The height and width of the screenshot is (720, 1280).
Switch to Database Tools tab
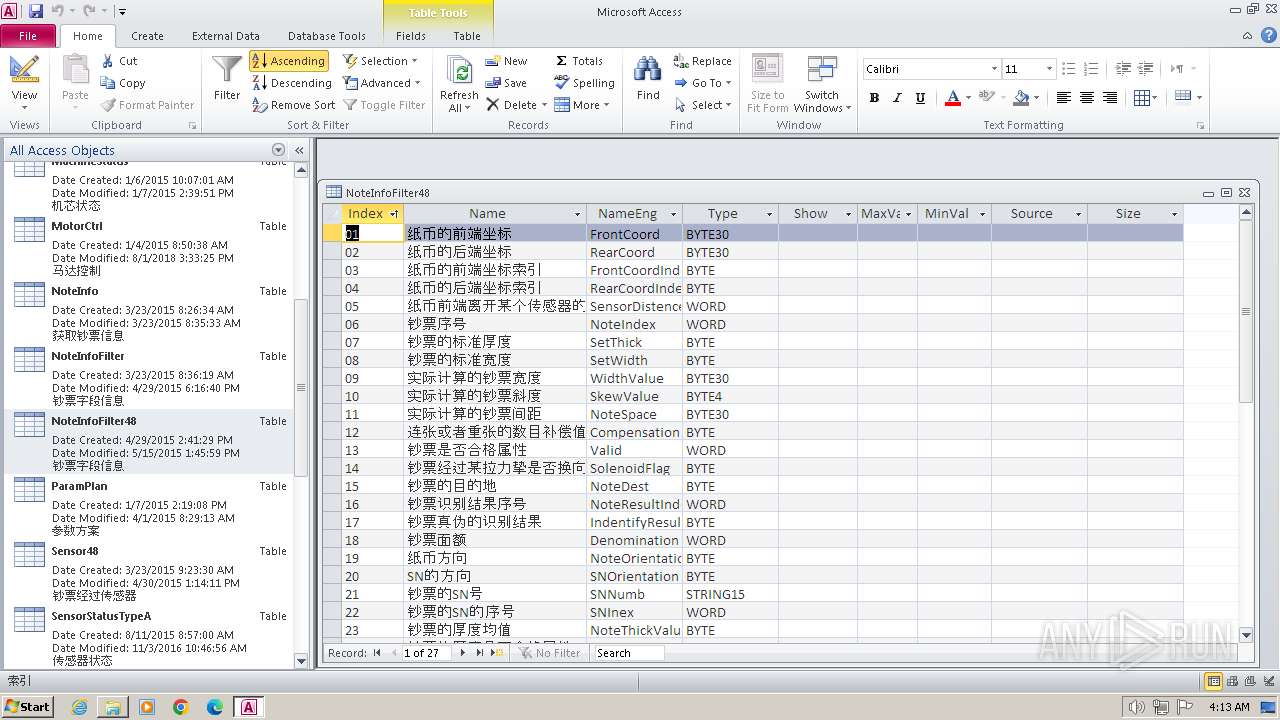click(x=327, y=36)
